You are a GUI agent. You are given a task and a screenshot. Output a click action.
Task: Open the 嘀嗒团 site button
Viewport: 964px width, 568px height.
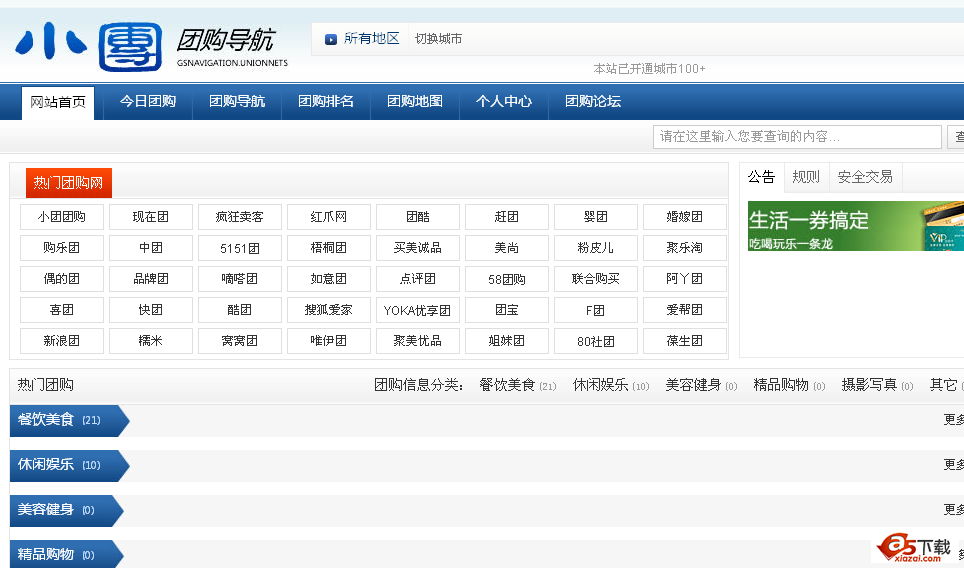240,279
